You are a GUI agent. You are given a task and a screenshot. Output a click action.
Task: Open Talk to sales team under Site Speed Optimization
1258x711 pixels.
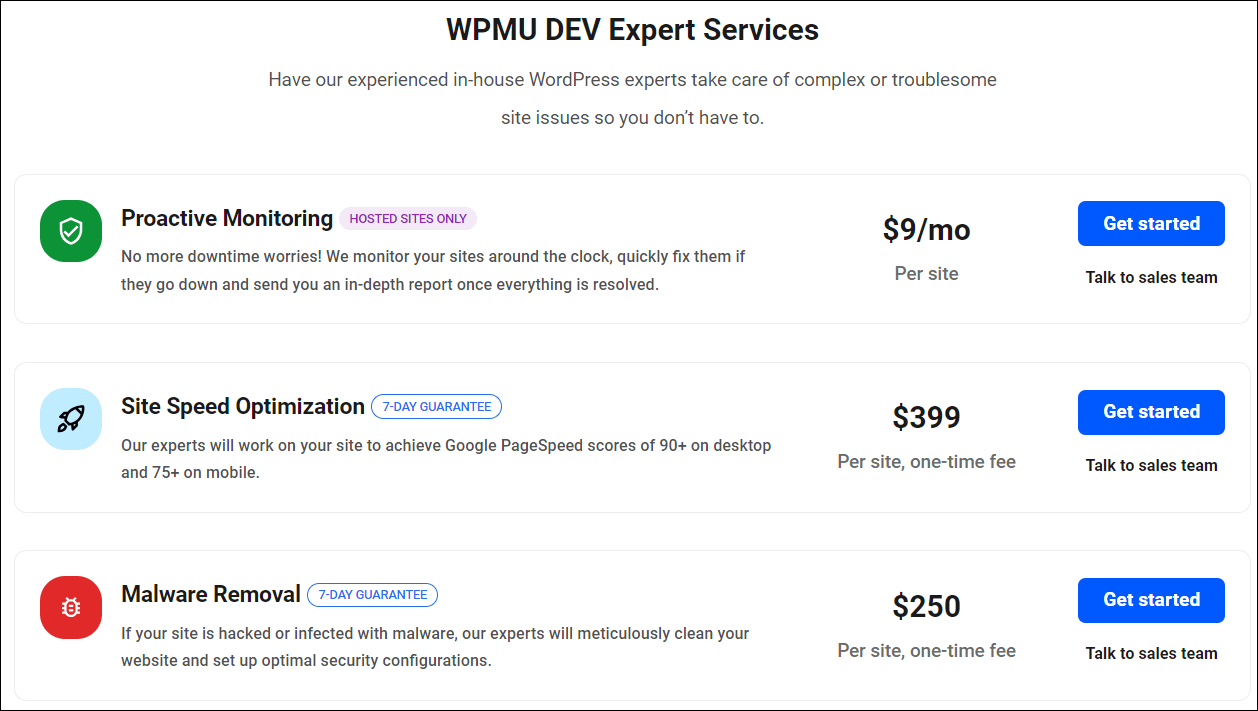[1151, 465]
